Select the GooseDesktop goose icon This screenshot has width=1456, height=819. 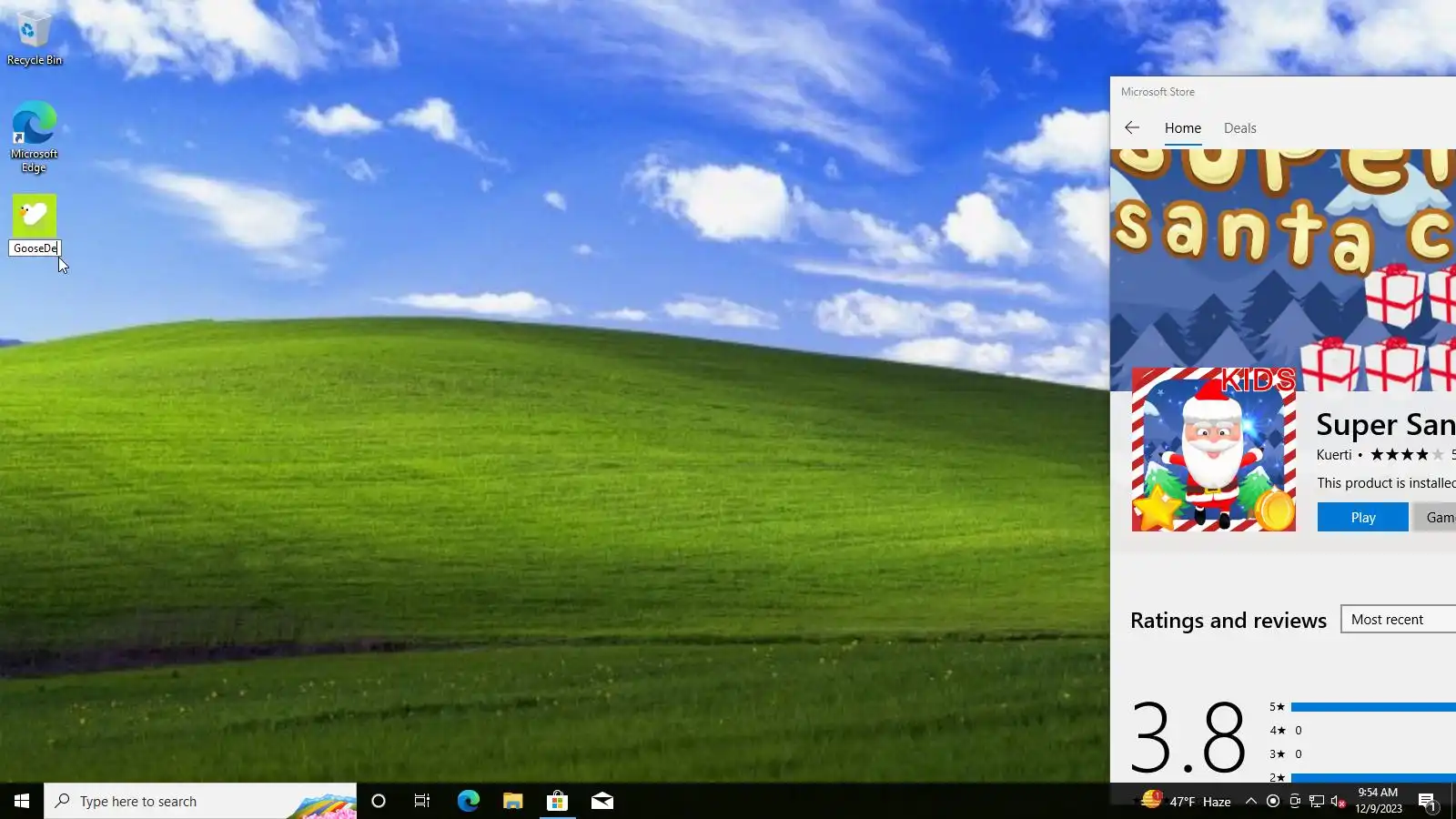click(x=35, y=216)
